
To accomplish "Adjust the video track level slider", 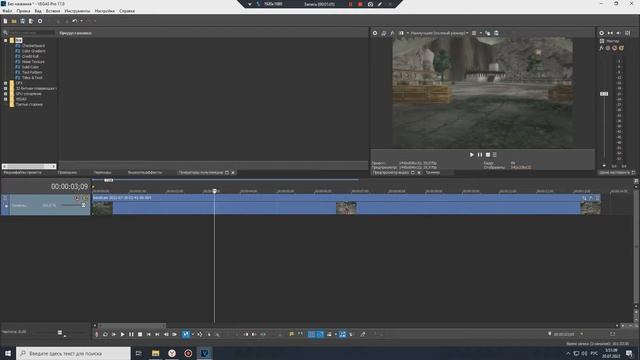I will [84, 205].
